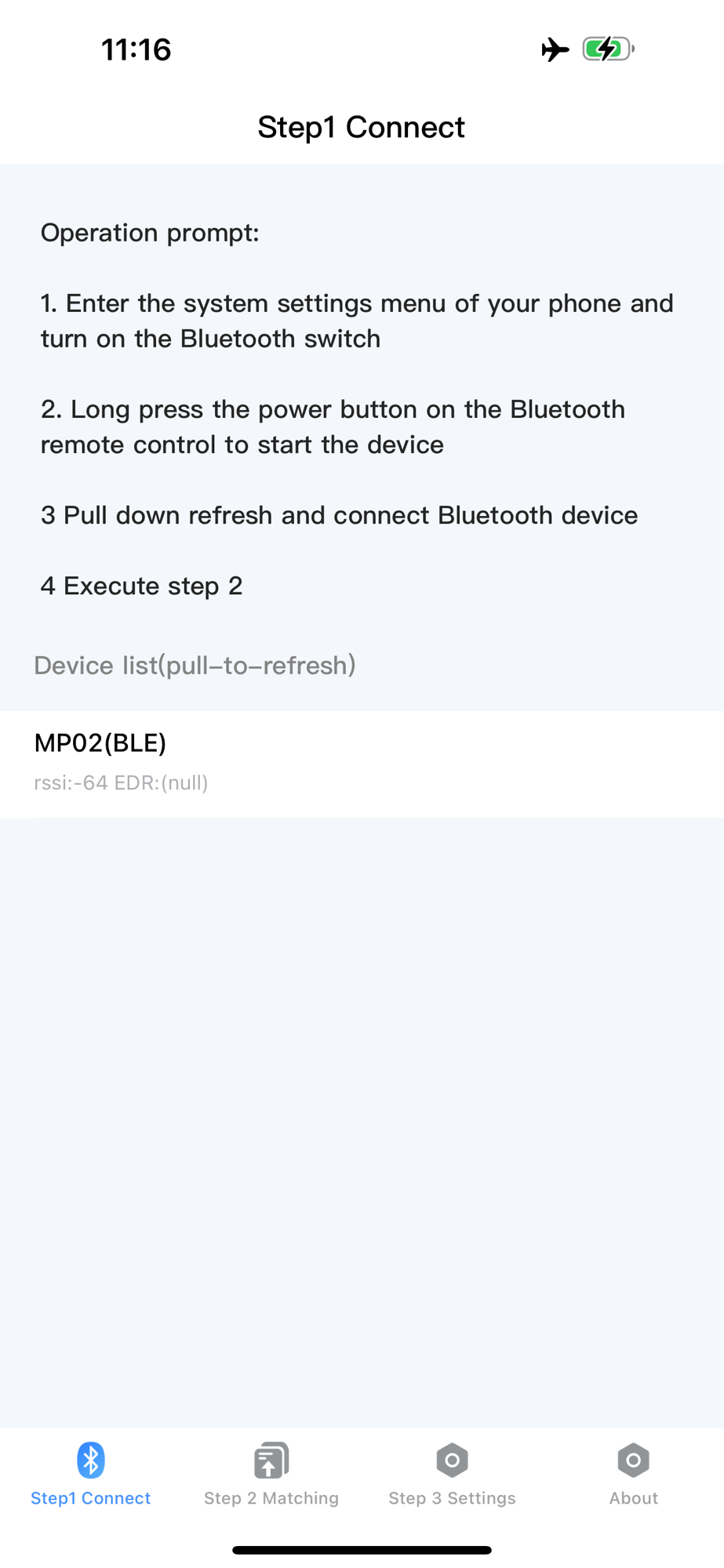Tap the charging battery status icon
This screenshot has height=1568, width=724.
pos(609,49)
